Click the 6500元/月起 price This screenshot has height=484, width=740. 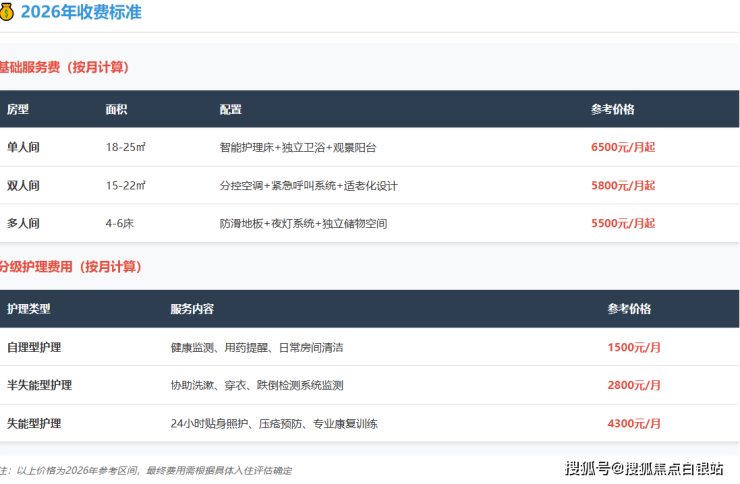point(623,147)
